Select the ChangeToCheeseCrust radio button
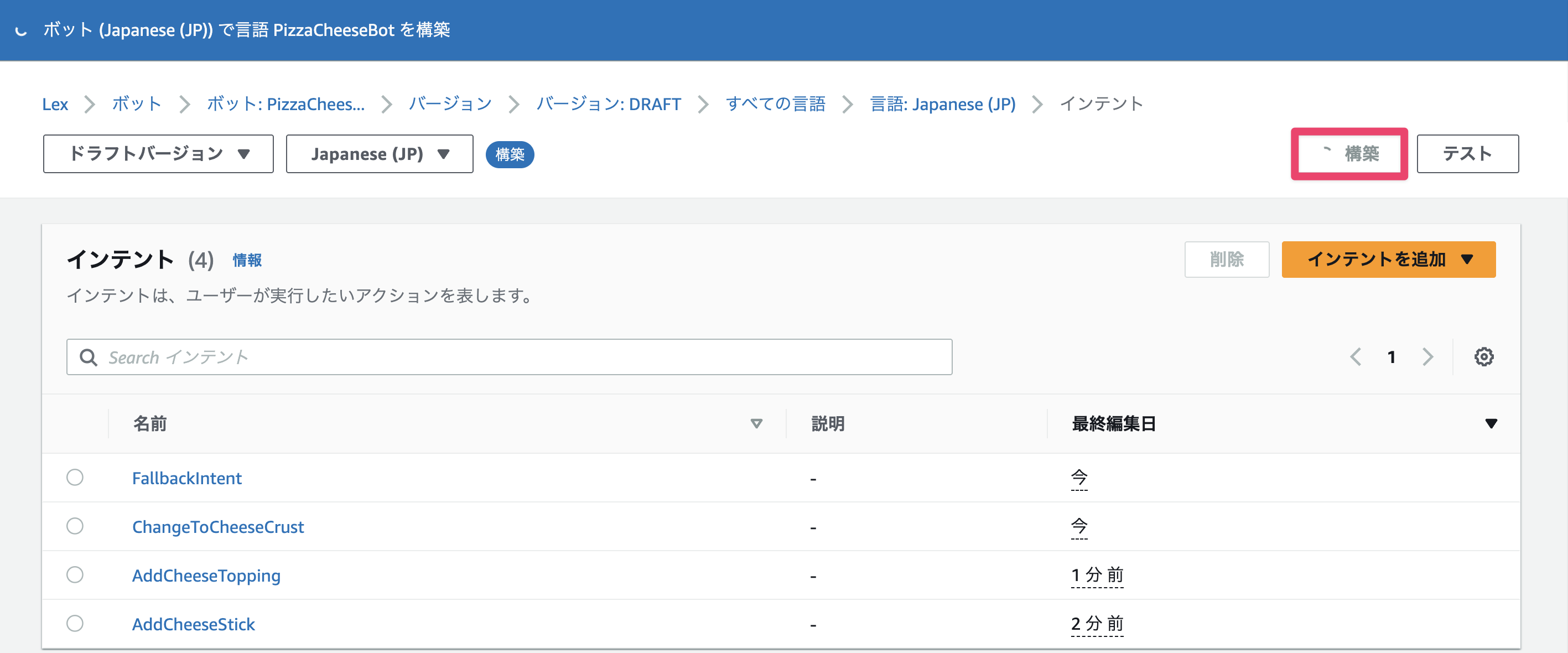The width and height of the screenshot is (1568, 653). (x=75, y=526)
